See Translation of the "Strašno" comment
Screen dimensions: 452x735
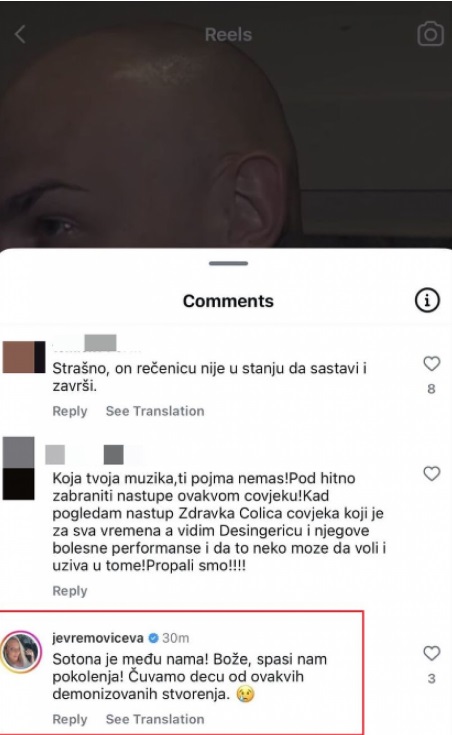(155, 411)
